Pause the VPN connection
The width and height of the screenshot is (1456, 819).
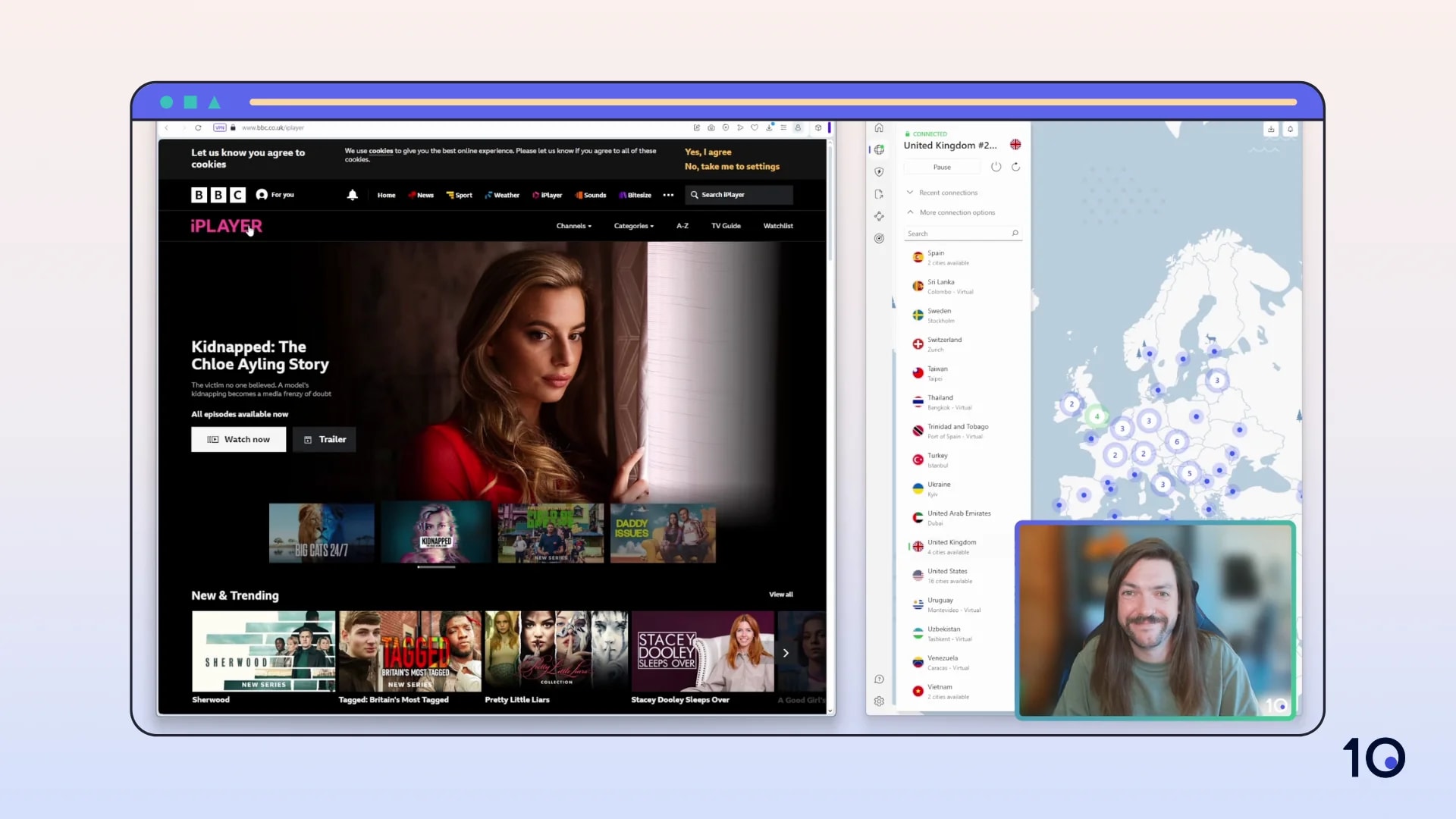point(942,167)
